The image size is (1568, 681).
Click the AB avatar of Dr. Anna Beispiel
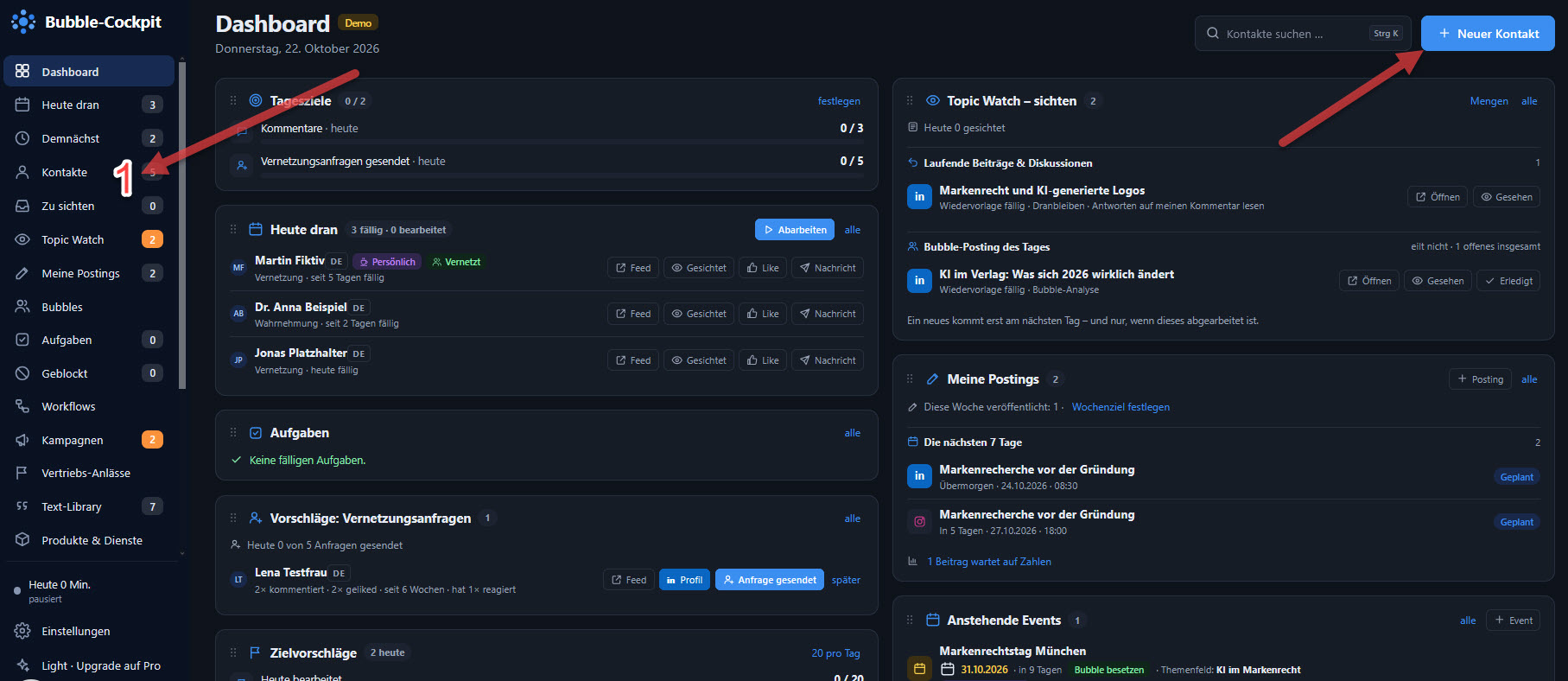[238, 314]
